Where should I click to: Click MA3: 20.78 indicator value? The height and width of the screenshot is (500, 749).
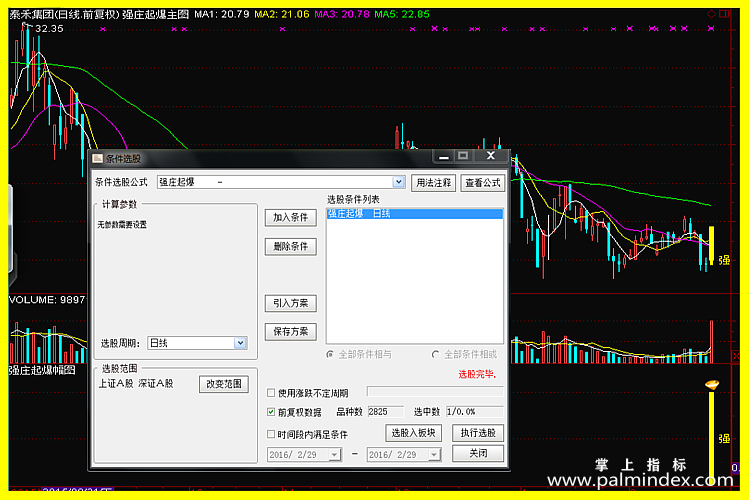pyautogui.click(x=342, y=14)
